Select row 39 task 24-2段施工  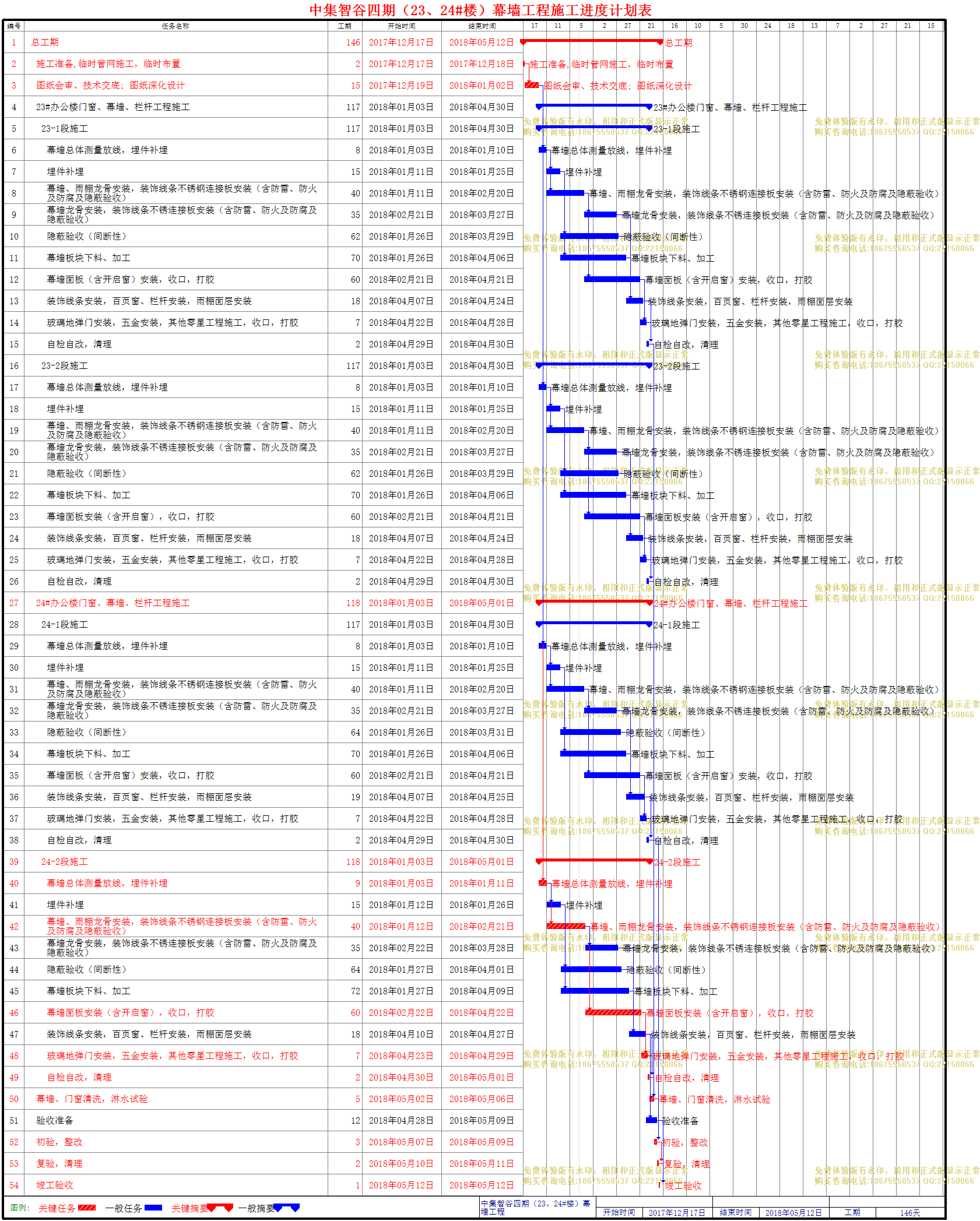(x=64, y=861)
